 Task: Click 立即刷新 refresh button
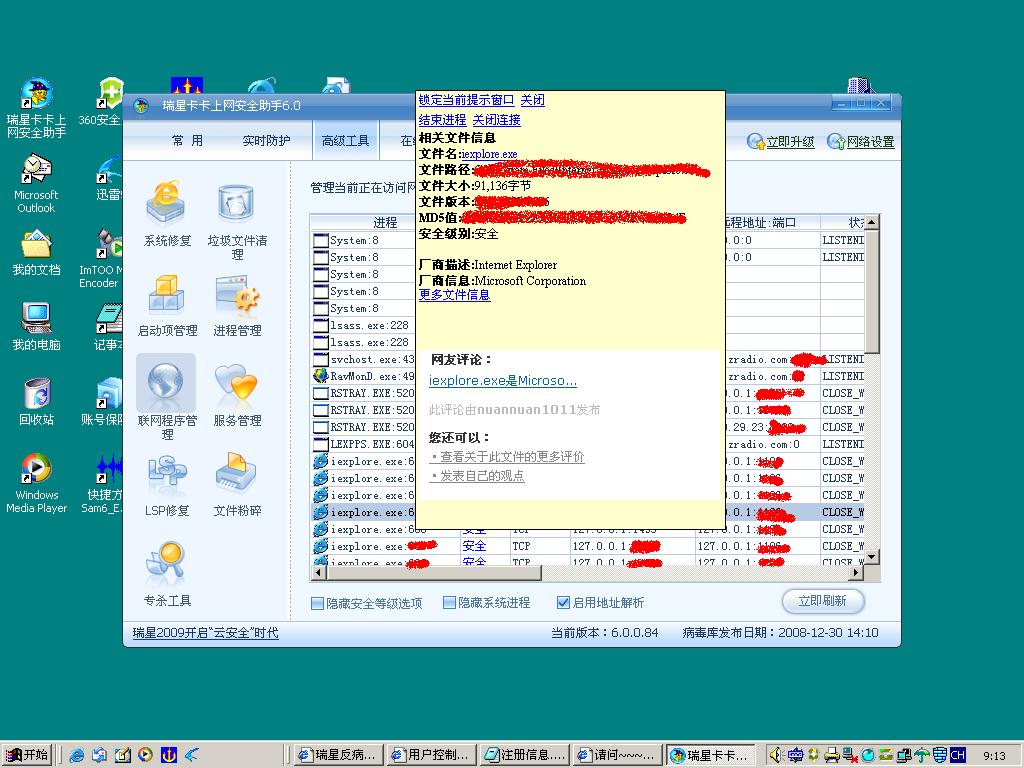point(823,601)
